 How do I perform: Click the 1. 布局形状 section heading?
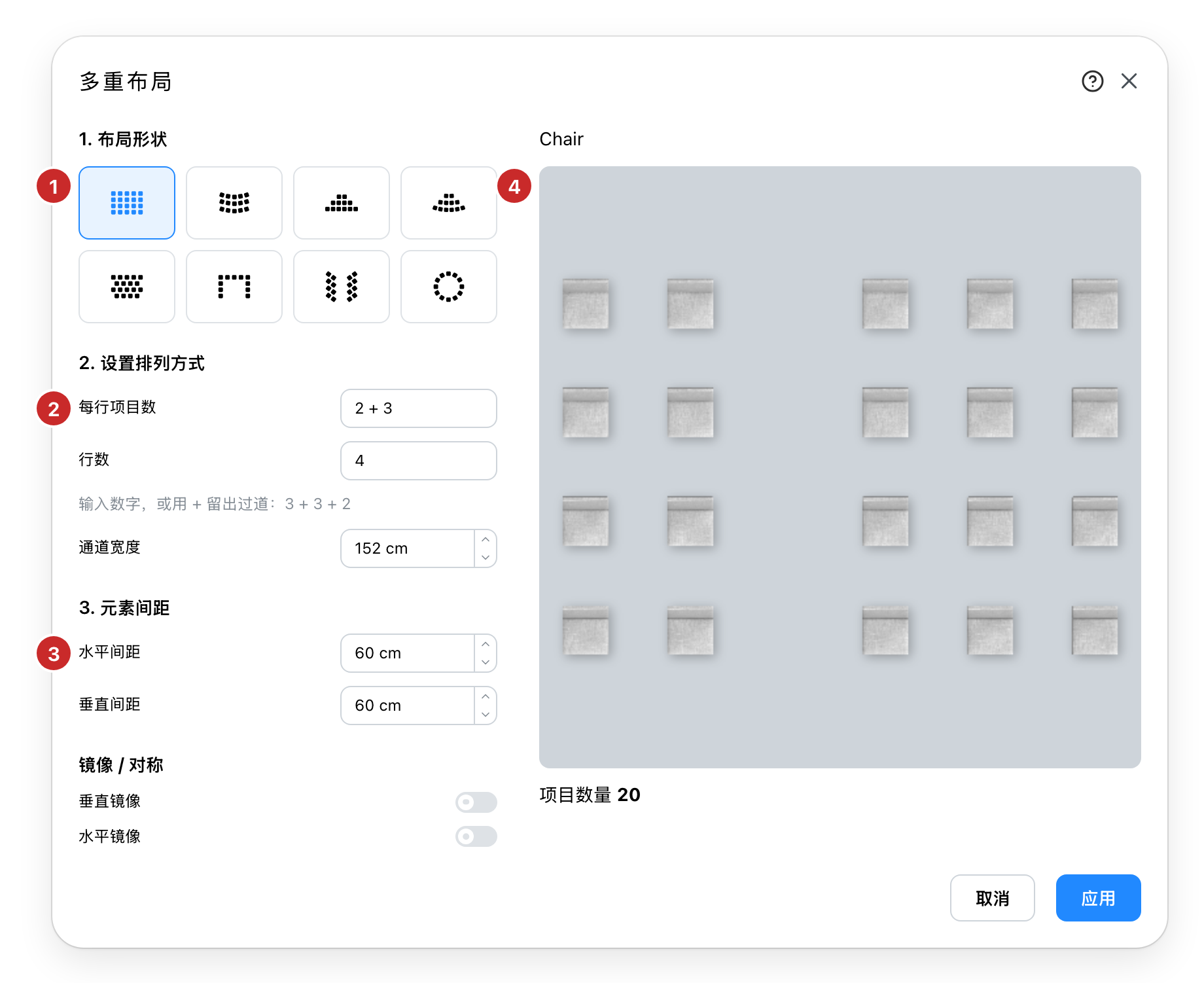click(x=123, y=139)
